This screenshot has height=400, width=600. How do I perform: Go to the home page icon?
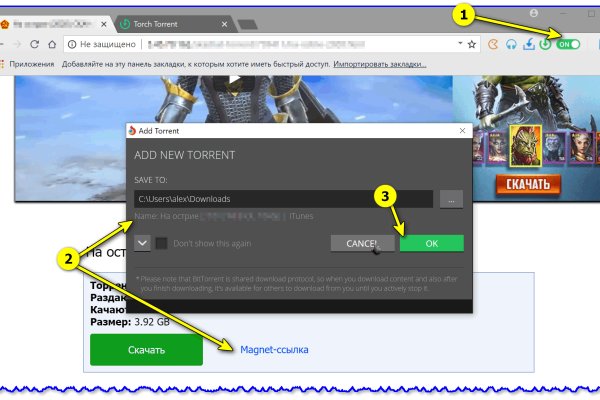coord(54,45)
